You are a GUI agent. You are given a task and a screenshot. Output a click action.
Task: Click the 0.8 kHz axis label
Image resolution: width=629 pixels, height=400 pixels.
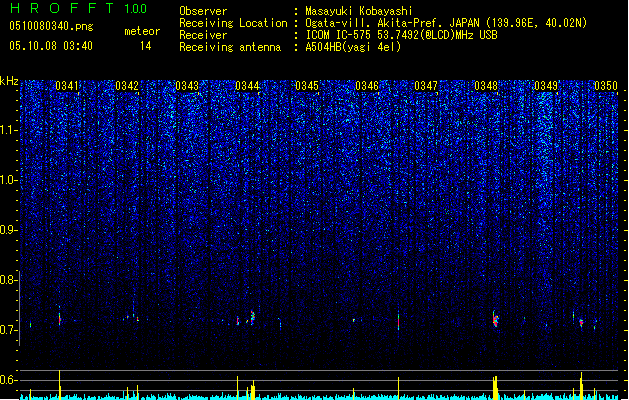coord(9,280)
